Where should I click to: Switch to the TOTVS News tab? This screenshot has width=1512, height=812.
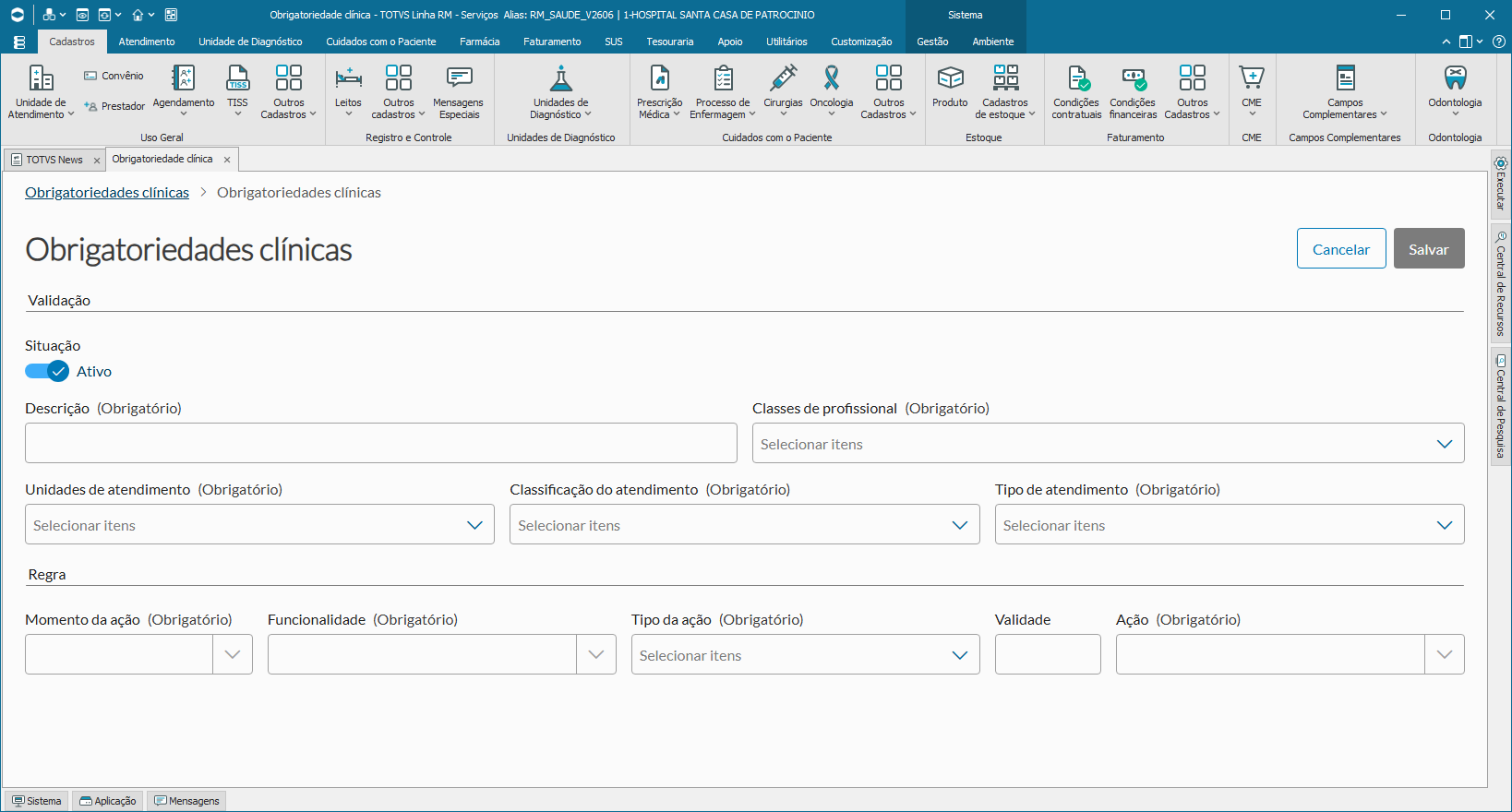pos(54,160)
